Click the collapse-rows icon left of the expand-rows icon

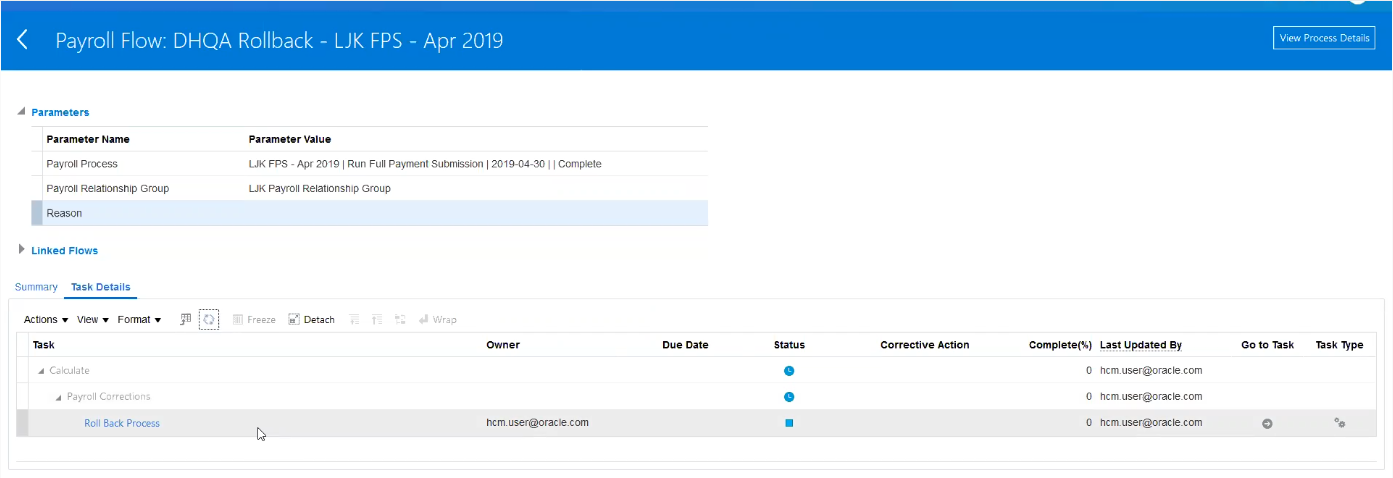(x=354, y=320)
